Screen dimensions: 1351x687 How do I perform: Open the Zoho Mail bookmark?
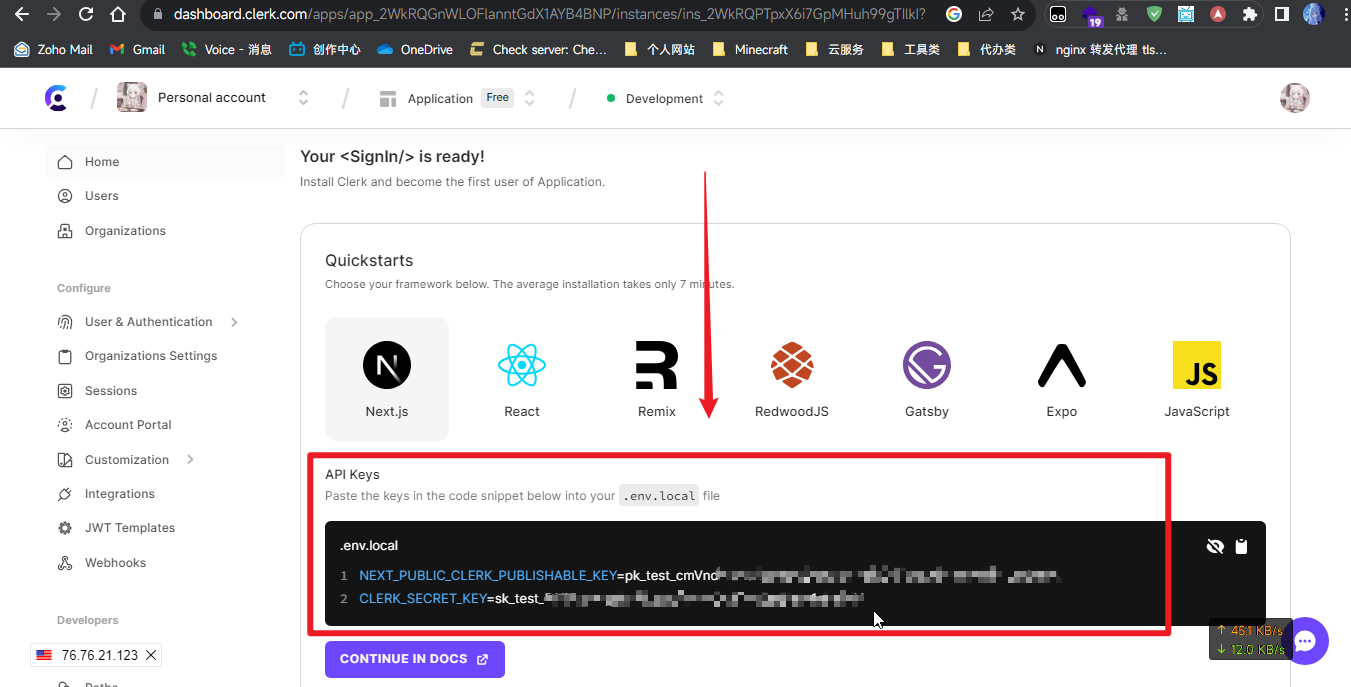(54, 49)
